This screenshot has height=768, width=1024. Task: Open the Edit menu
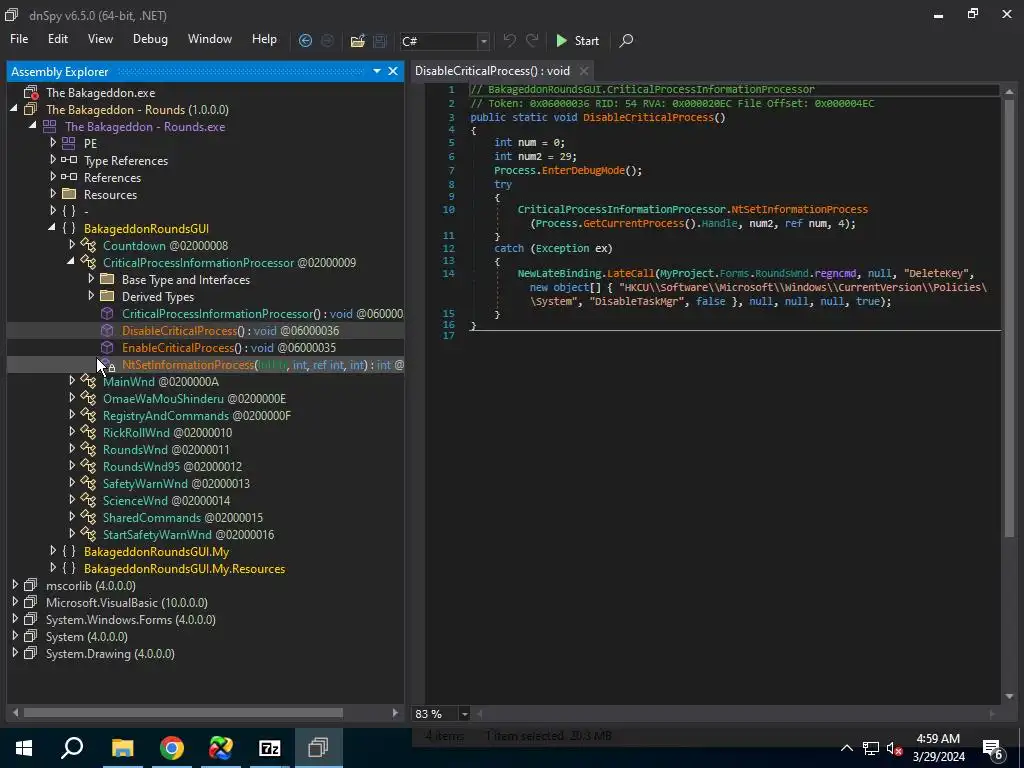57,39
